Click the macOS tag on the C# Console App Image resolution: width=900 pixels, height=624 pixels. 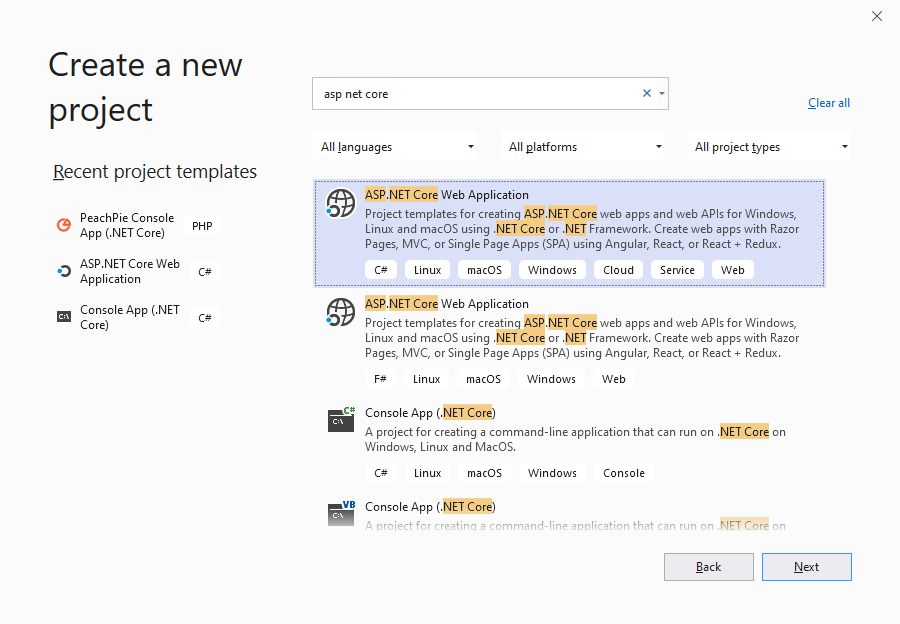(484, 473)
